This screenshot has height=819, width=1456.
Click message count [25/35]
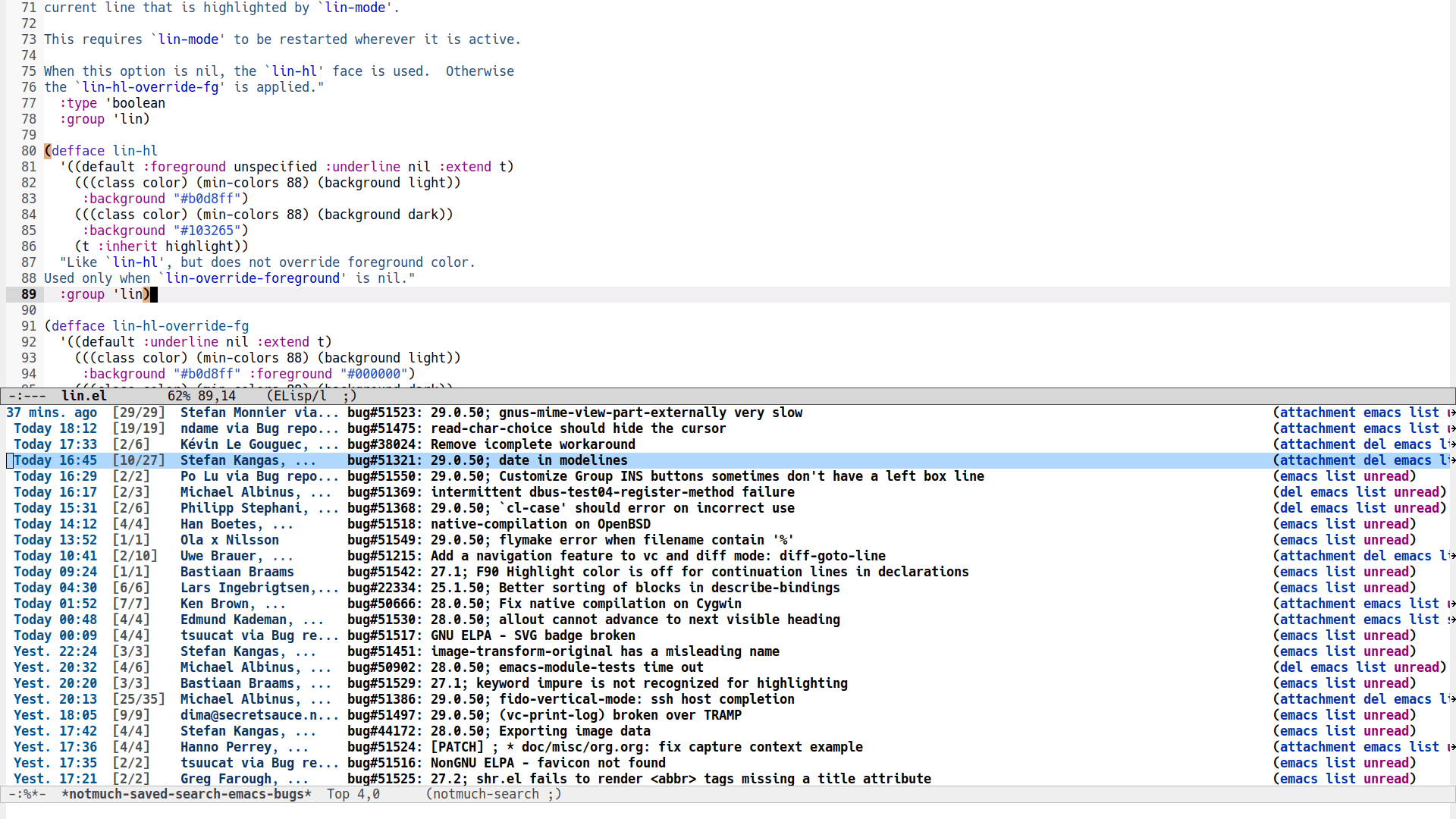click(x=139, y=699)
